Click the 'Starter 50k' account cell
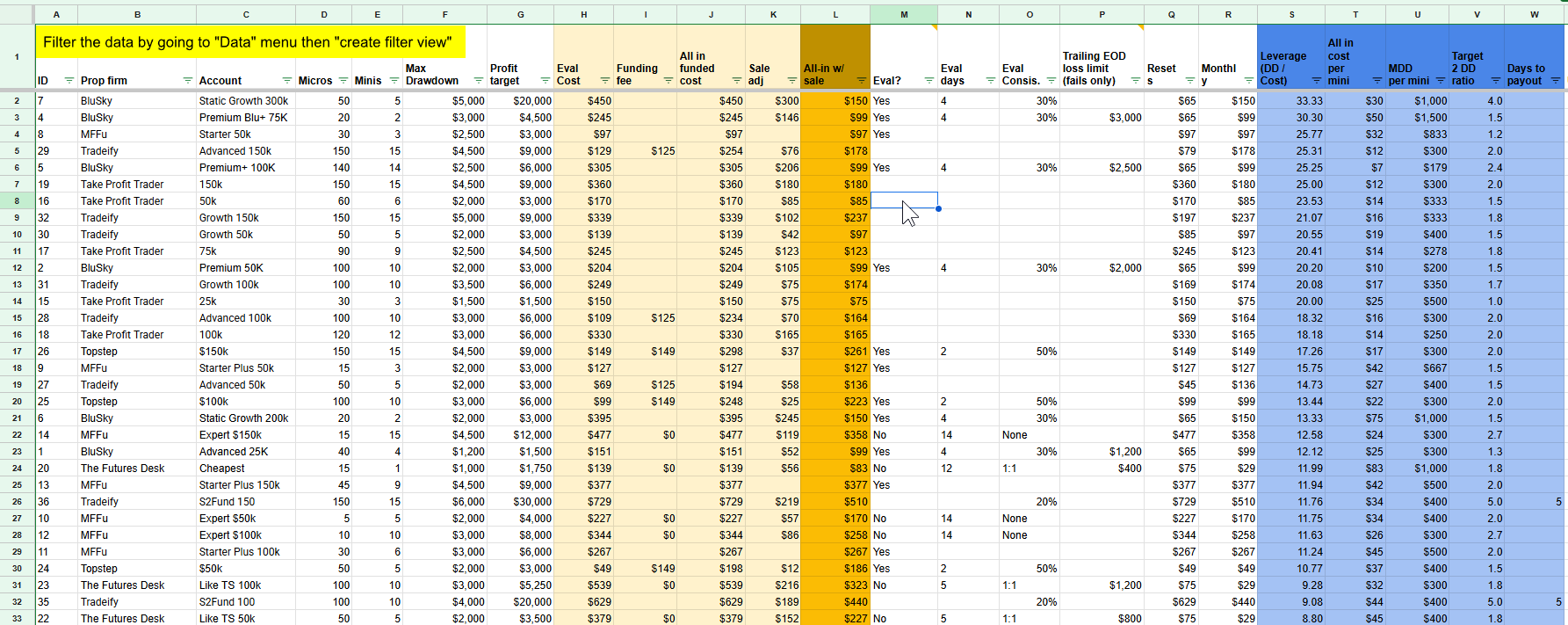Image resolution: width=1568 pixels, height=625 pixels. click(x=246, y=134)
